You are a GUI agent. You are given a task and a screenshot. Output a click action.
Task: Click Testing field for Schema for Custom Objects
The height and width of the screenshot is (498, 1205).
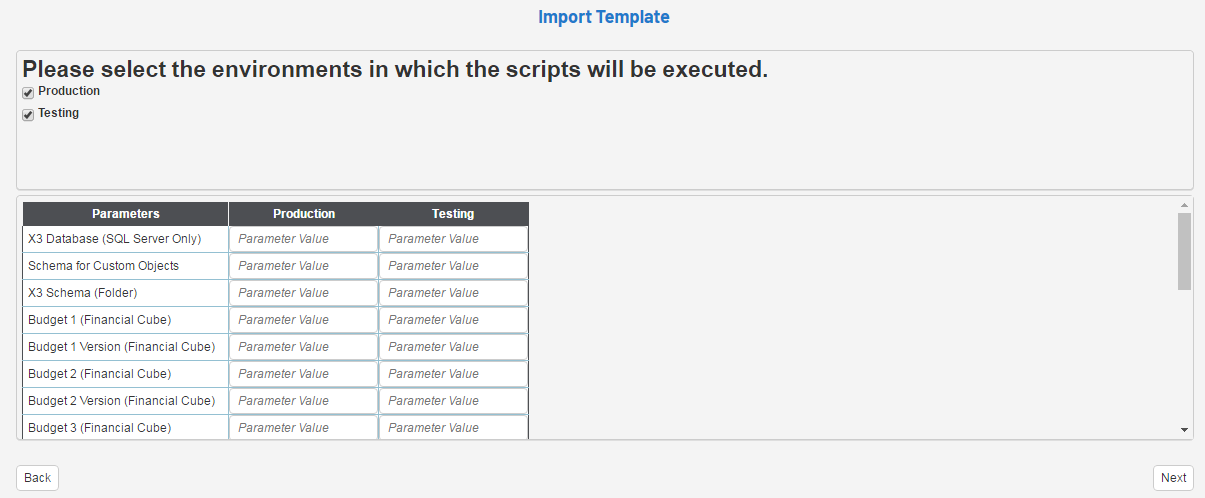pyautogui.click(x=453, y=266)
